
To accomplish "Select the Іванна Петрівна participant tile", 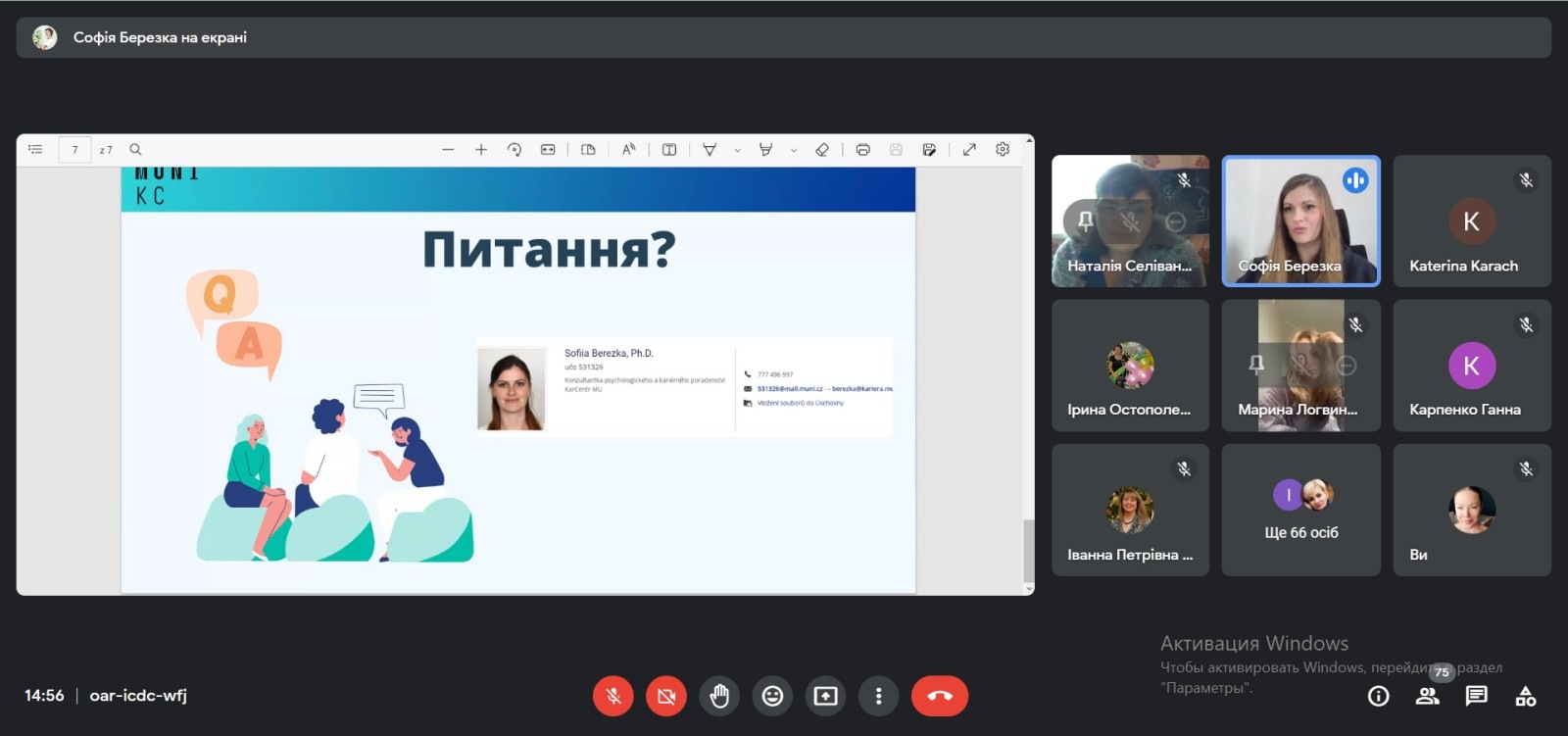I will point(1131,510).
